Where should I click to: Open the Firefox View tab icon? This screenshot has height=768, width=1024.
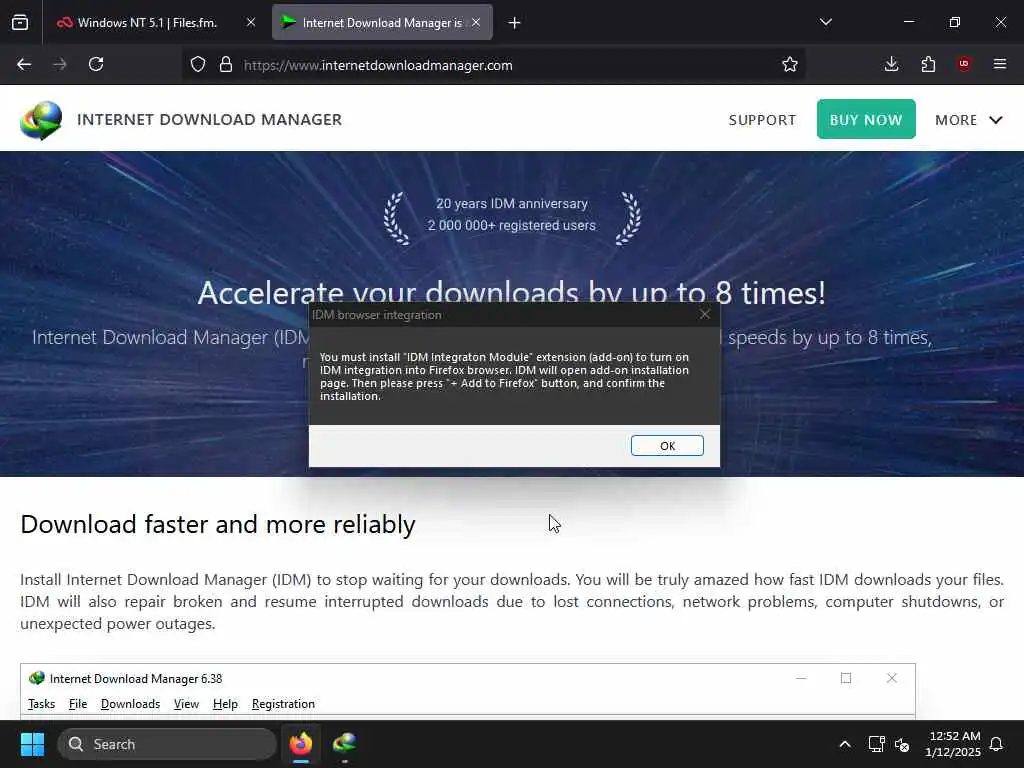[20, 22]
